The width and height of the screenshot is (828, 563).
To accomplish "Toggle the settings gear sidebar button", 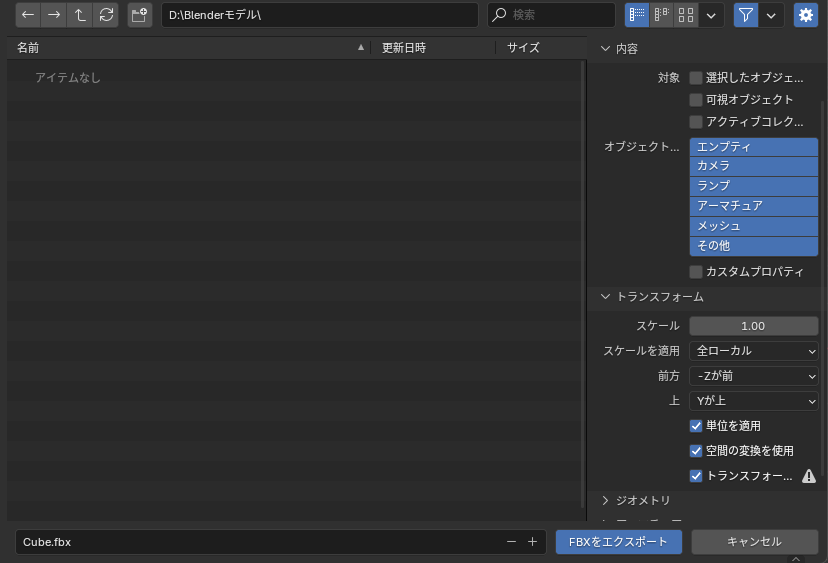I will point(805,15).
